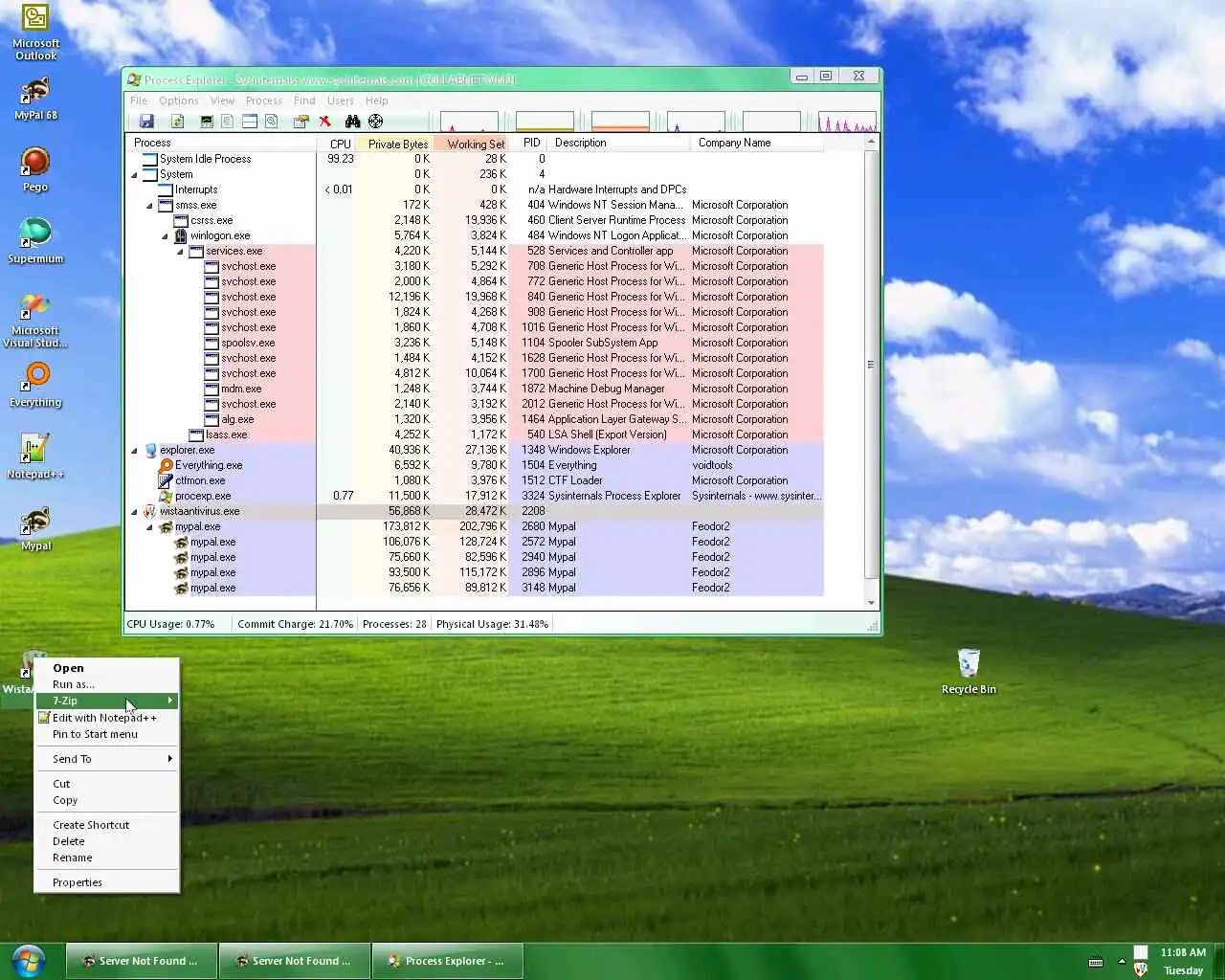Click the first Server Not Found taskbar button
Image resolution: width=1225 pixels, height=980 pixels.
(141, 961)
